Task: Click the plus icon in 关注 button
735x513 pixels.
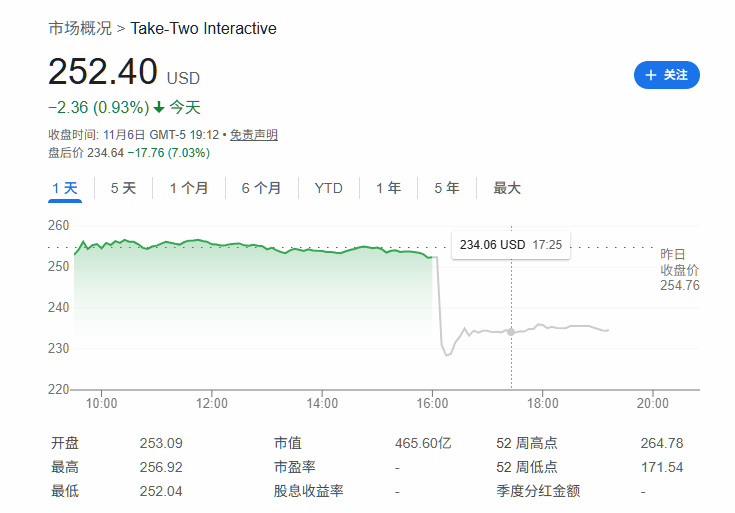Action: click(651, 75)
